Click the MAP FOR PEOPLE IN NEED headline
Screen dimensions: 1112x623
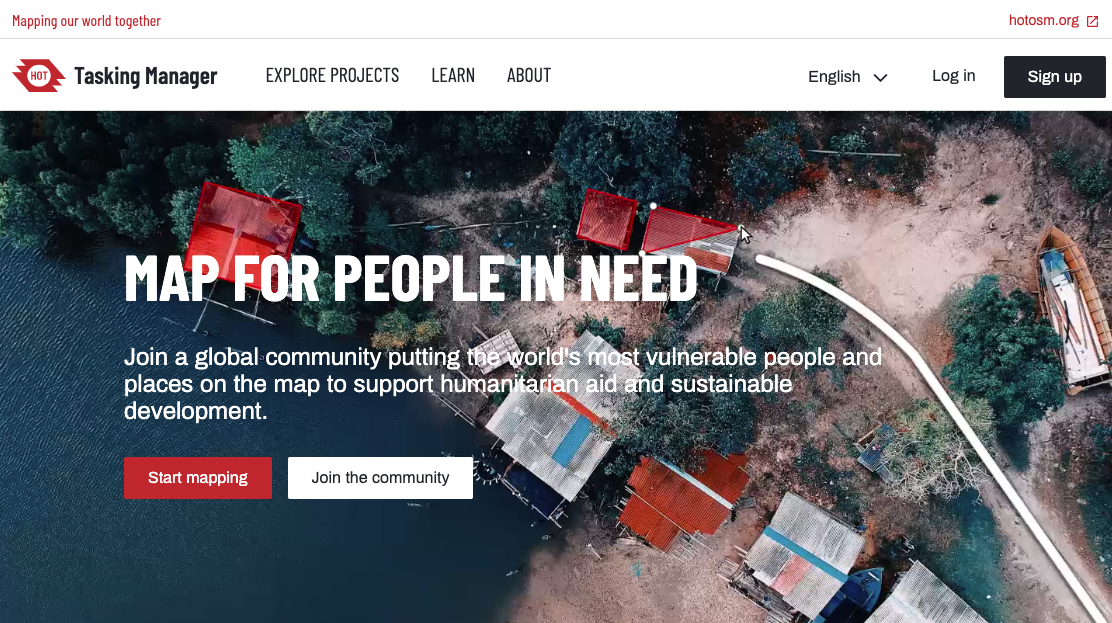click(411, 278)
